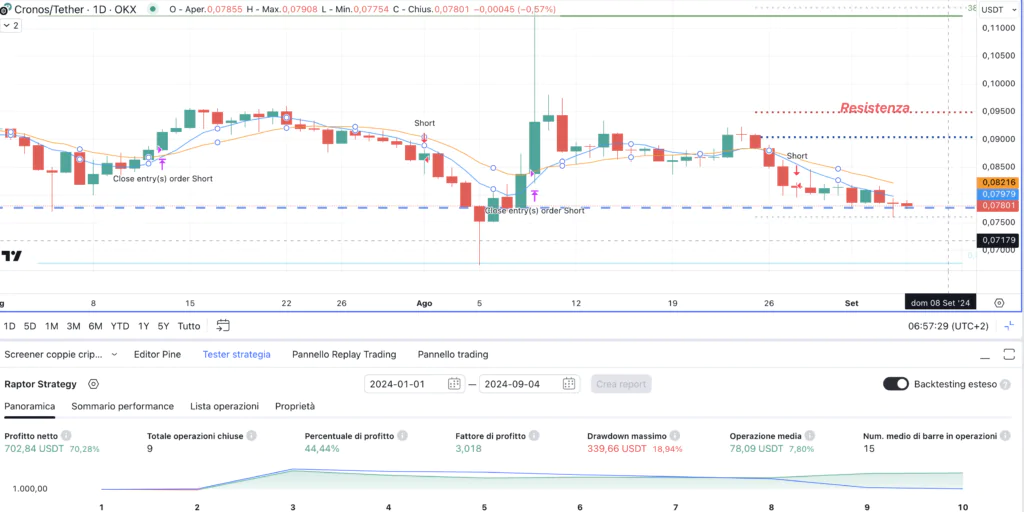Open the go-to-date calendar icon
1024x512 pixels.
[223, 325]
